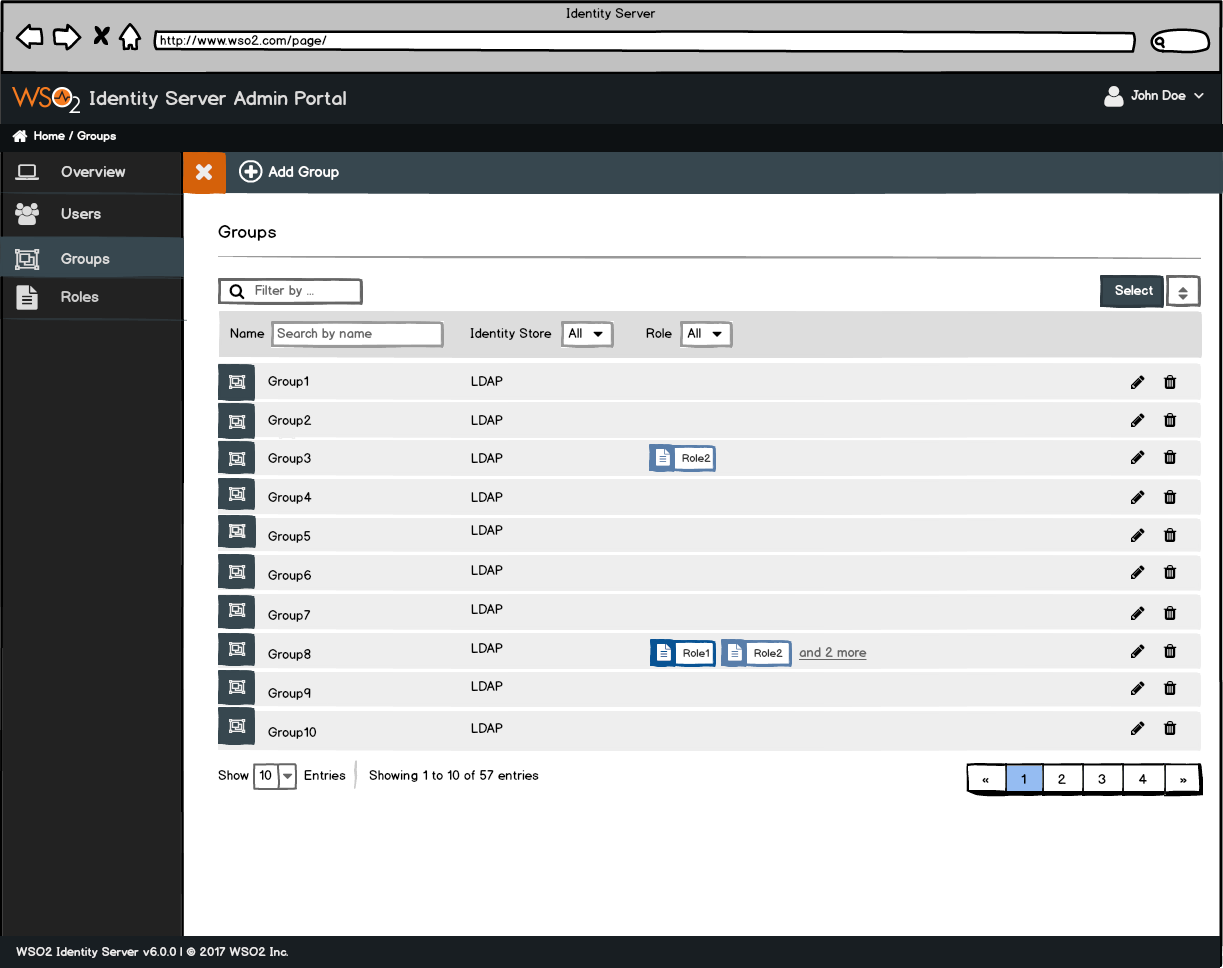Edit Group9 with pencil icon
Screen dimensions: 1223x968
click(1137, 688)
